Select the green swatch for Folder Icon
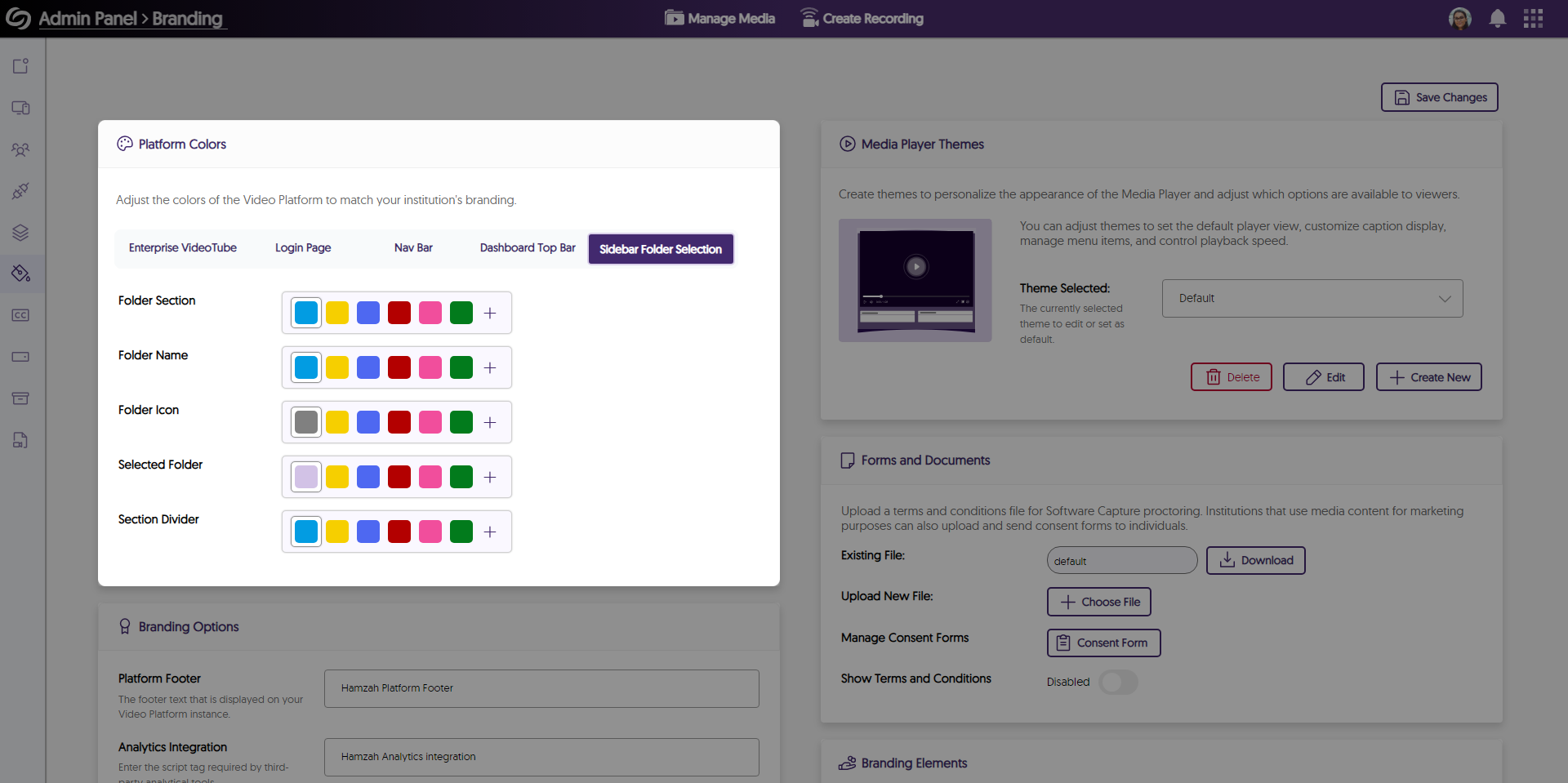 pos(461,422)
